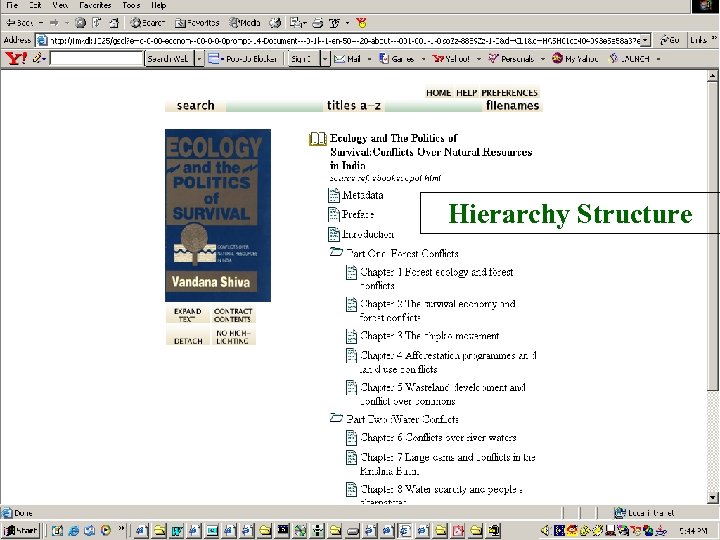Click the EXPAND TEXT button
Viewport: 720px width, 540px height.
point(187,315)
